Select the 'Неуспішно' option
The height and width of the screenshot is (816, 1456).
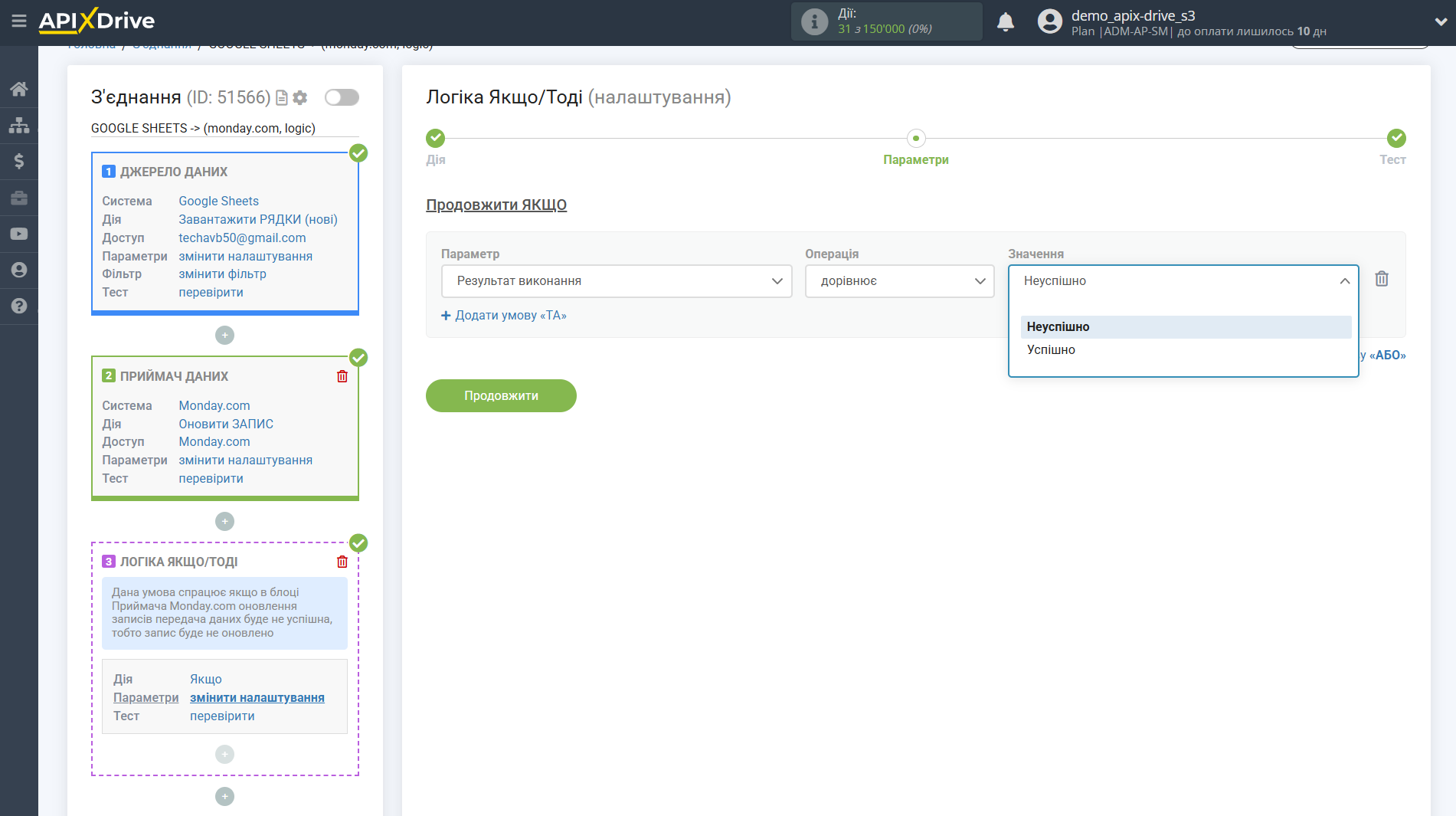pos(1186,327)
